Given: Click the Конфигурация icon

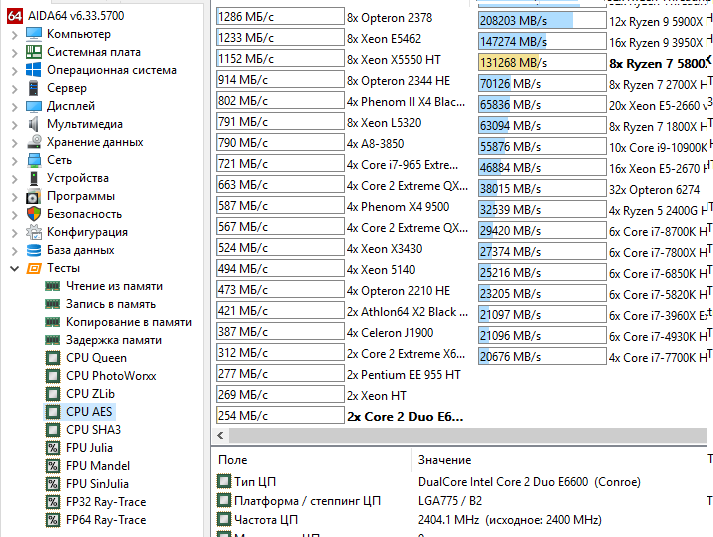Looking at the screenshot, I should tap(34, 232).
